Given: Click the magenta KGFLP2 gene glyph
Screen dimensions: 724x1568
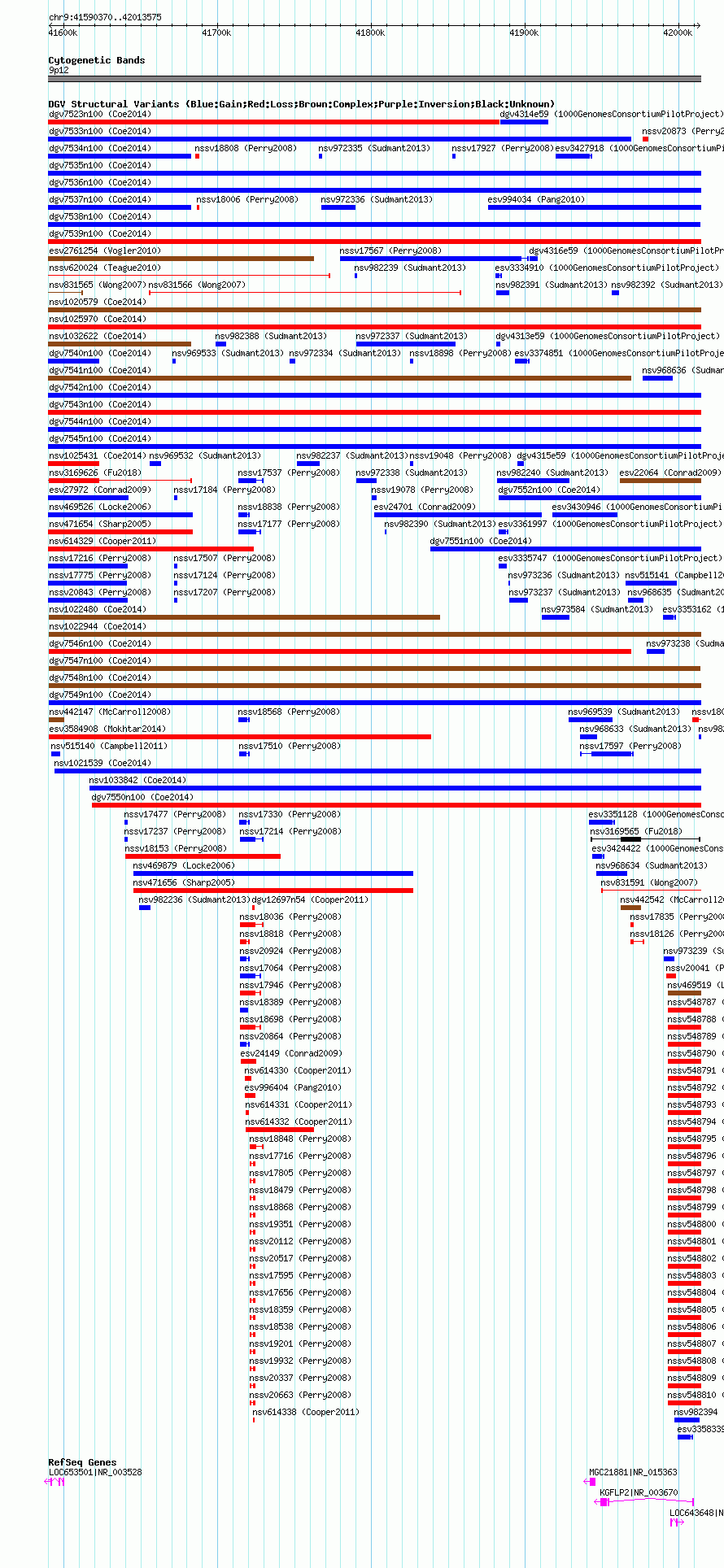Looking at the screenshot, I should (644, 1501).
